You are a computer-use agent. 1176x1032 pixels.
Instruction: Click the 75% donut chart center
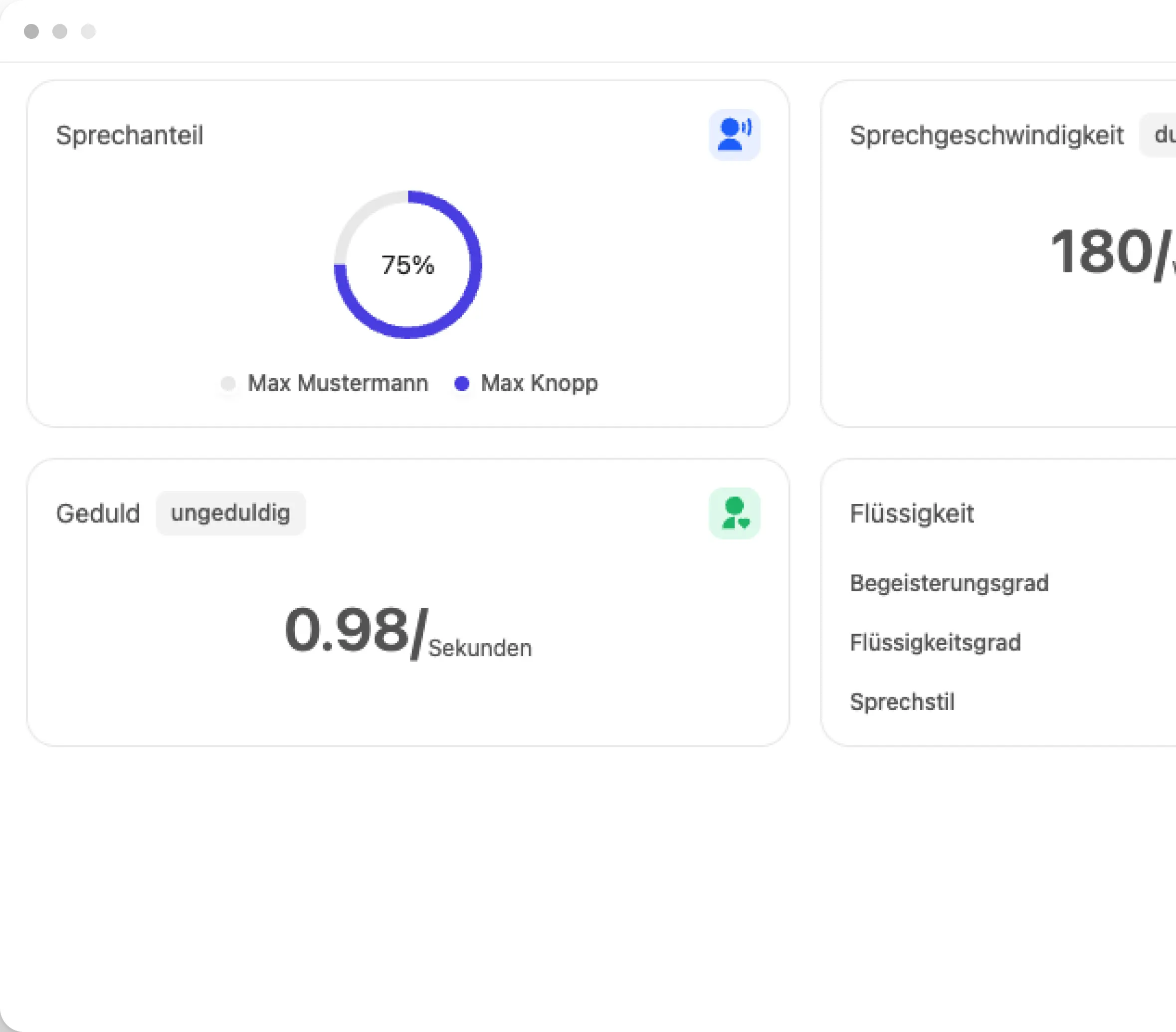407,265
